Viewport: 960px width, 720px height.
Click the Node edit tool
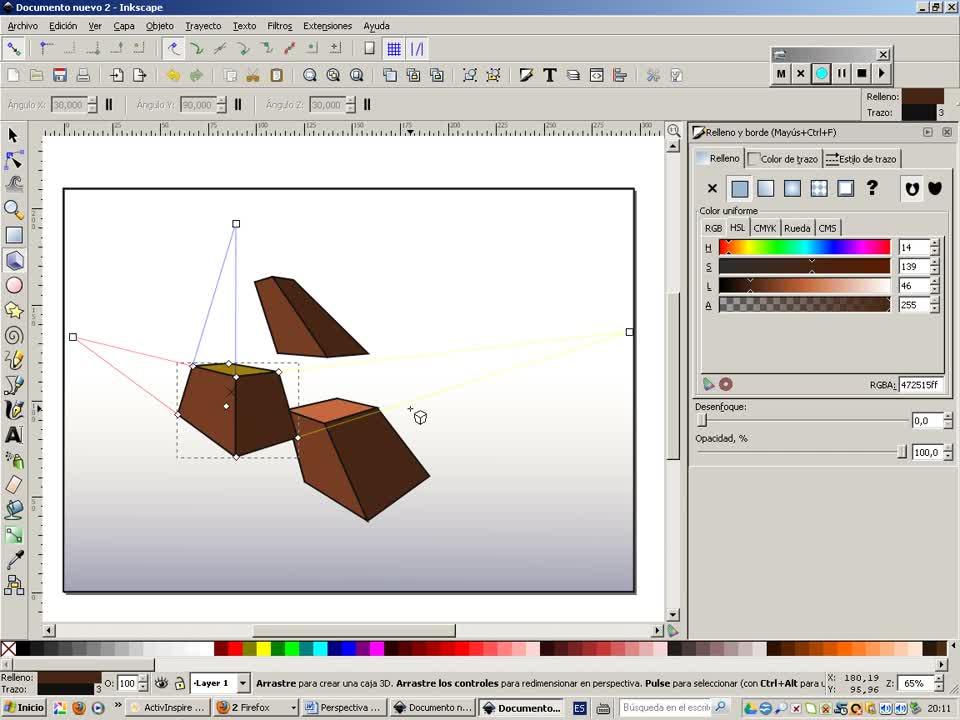point(14,160)
